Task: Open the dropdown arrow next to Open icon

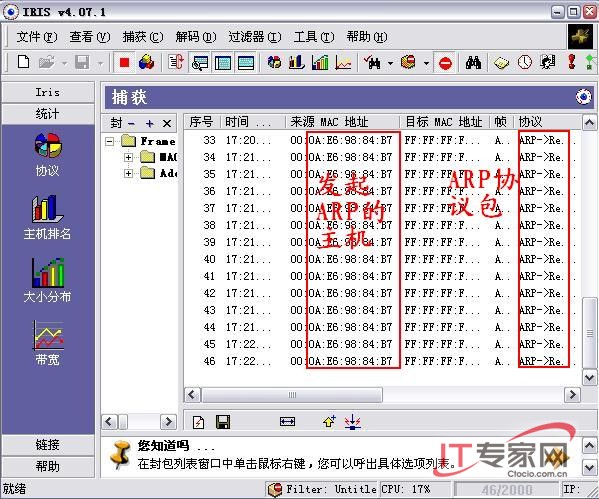Action: (65, 63)
